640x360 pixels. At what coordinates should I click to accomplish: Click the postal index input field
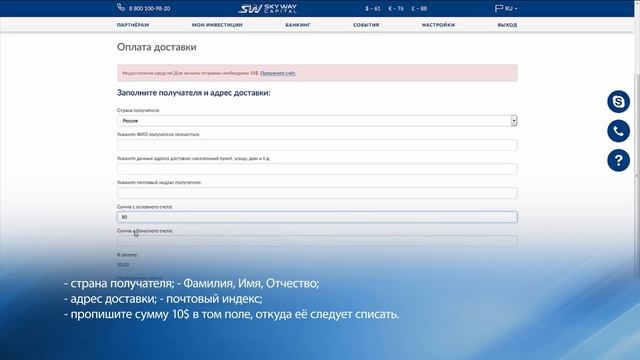click(317, 193)
